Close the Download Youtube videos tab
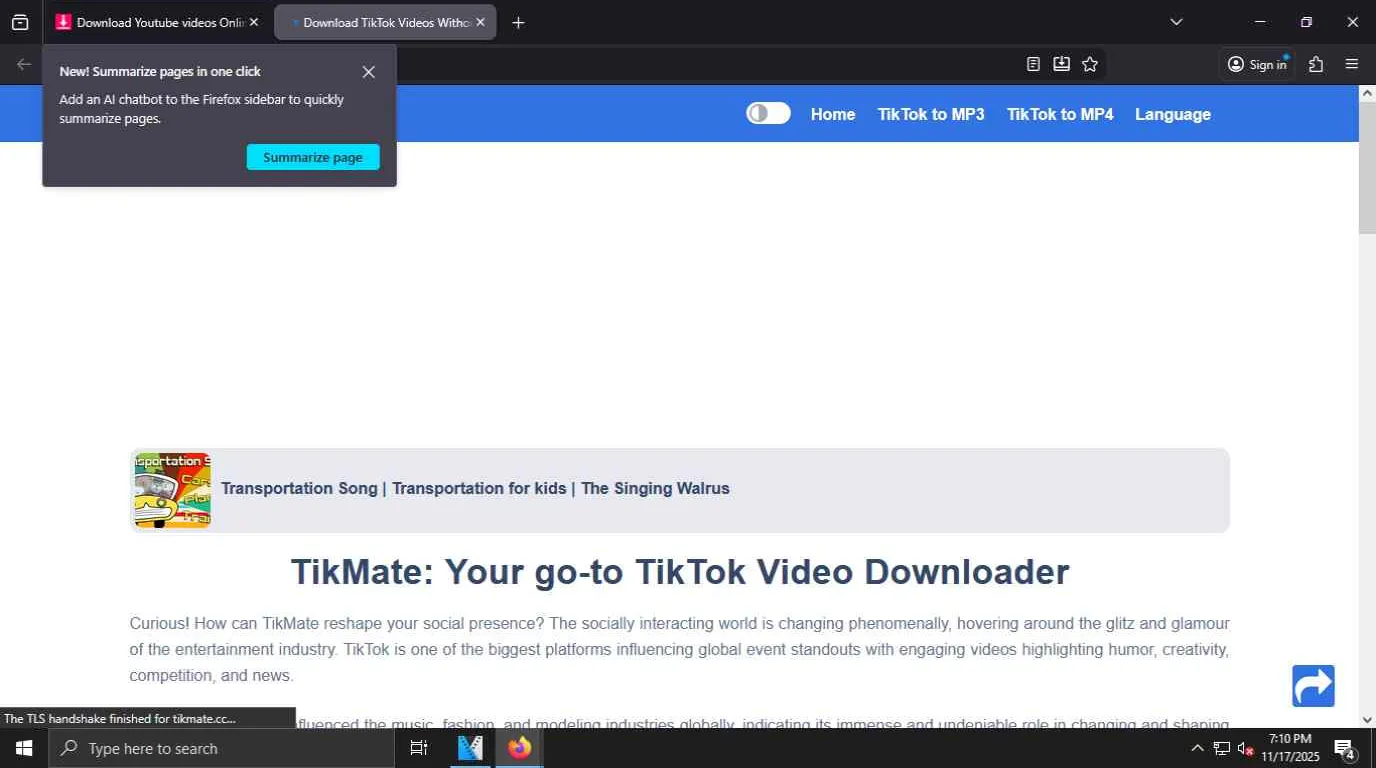This screenshot has width=1376, height=768. 254,22
